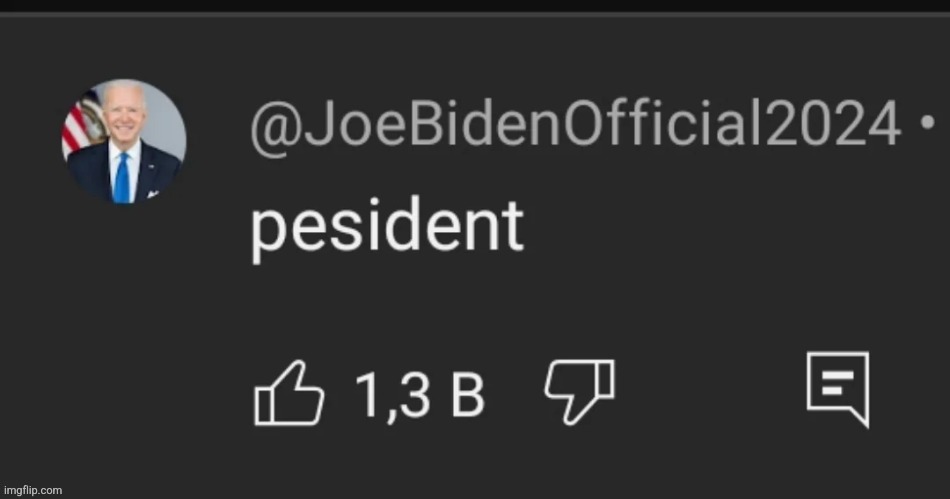950x499 pixels.
Task: Click the username handle text above "pesident"
Action: coord(575,128)
